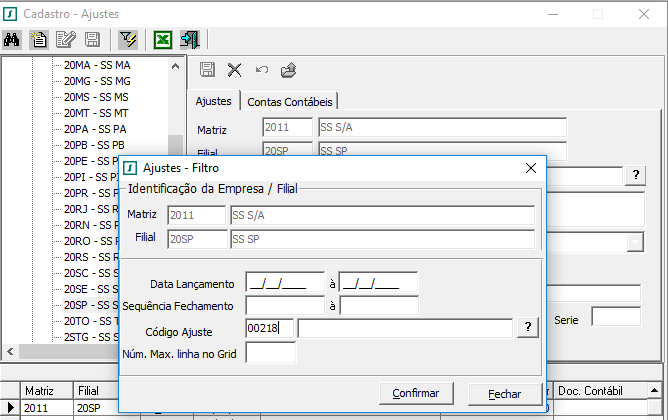Select the Ajustes tab

pos(213,101)
